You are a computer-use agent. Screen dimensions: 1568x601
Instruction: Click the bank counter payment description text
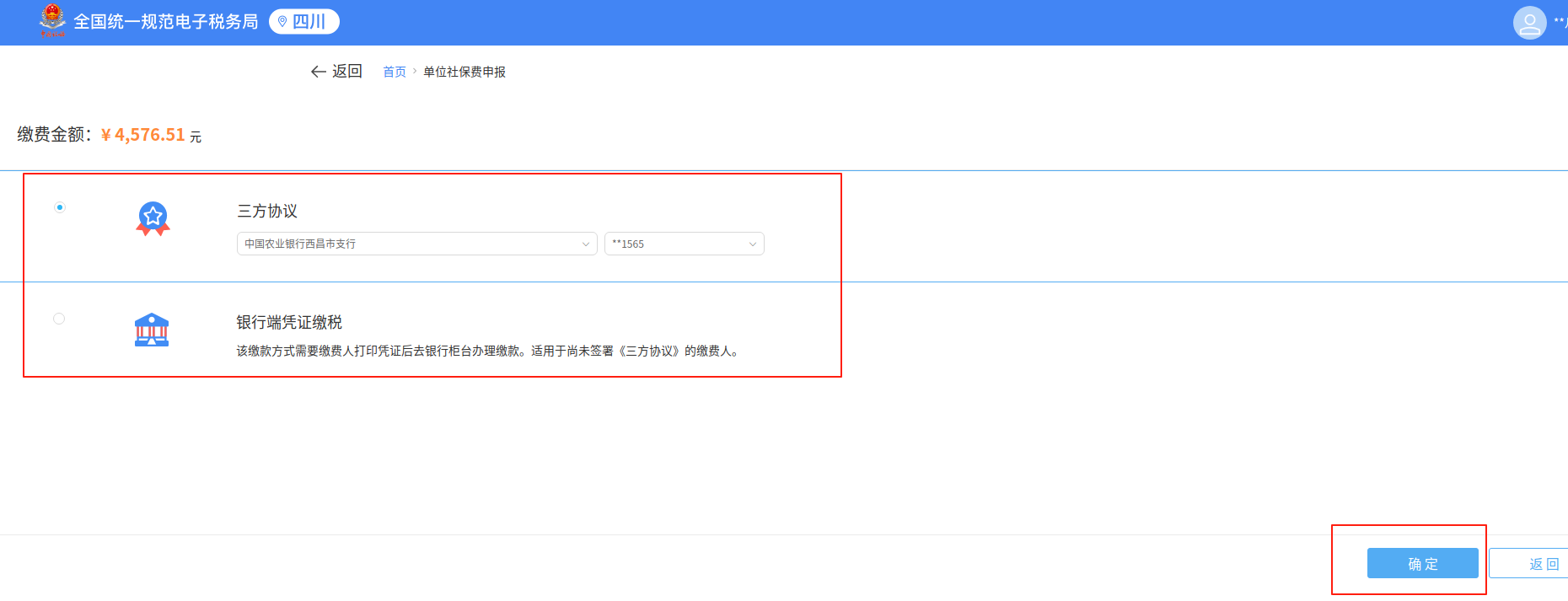pyautogui.click(x=488, y=351)
